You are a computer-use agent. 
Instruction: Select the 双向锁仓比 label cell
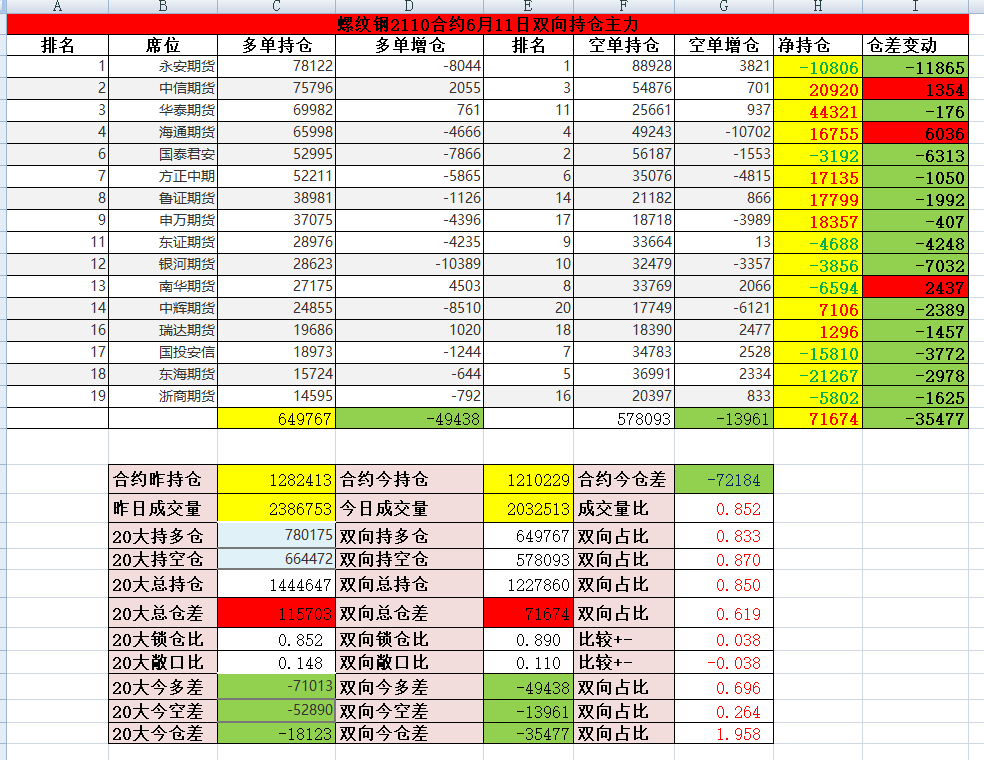(x=409, y=639)
